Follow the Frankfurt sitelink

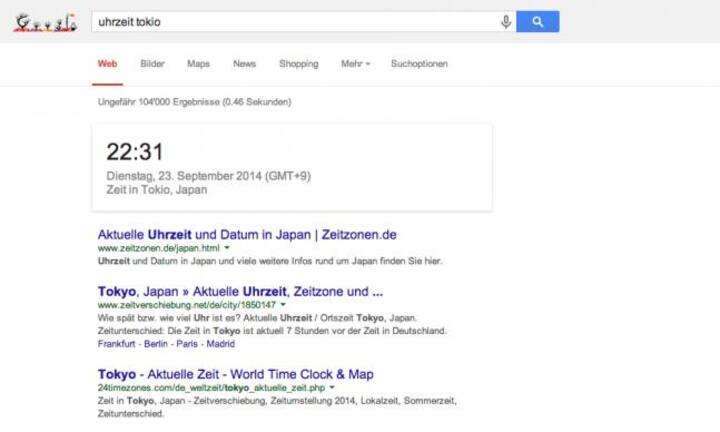click(118, 343)
